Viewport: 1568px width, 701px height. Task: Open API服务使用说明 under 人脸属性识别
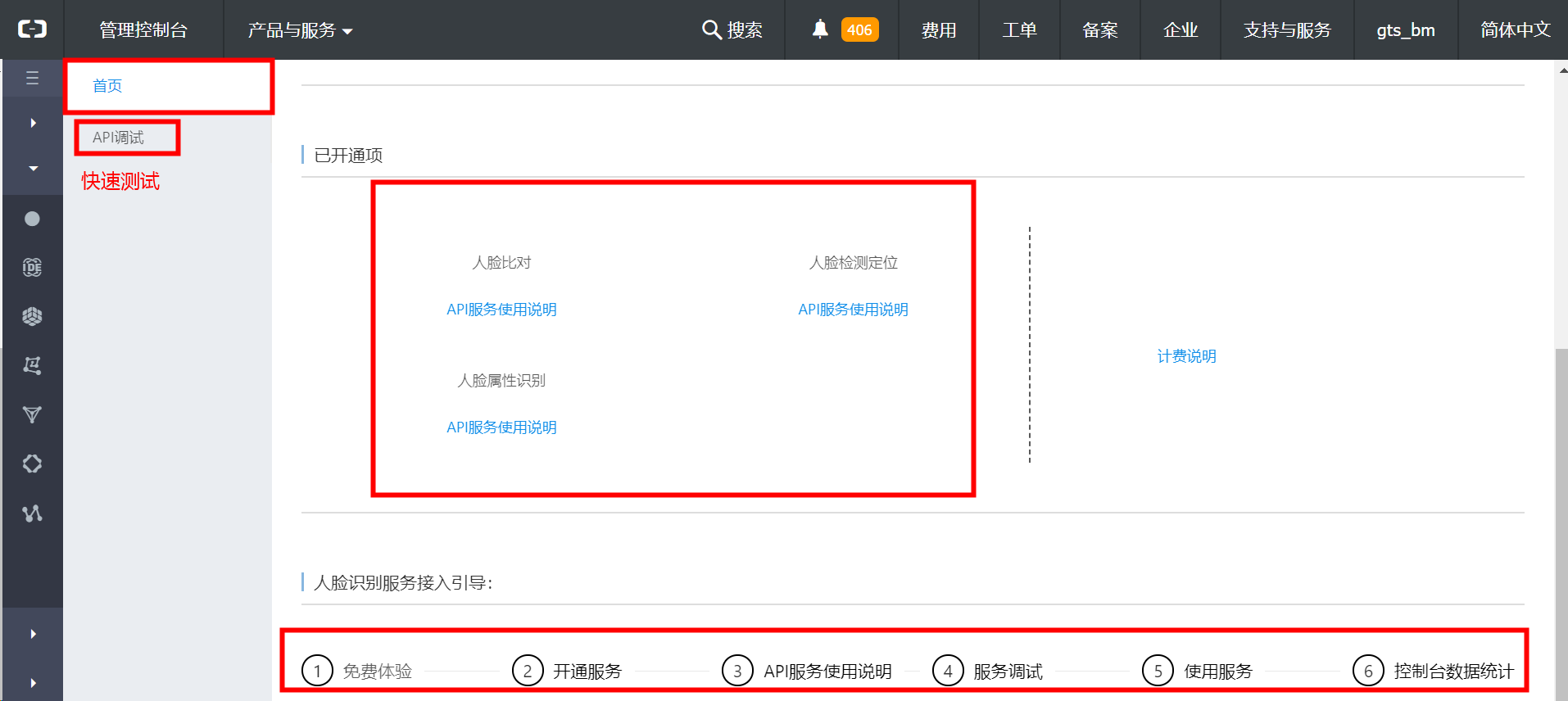[501, 427]
